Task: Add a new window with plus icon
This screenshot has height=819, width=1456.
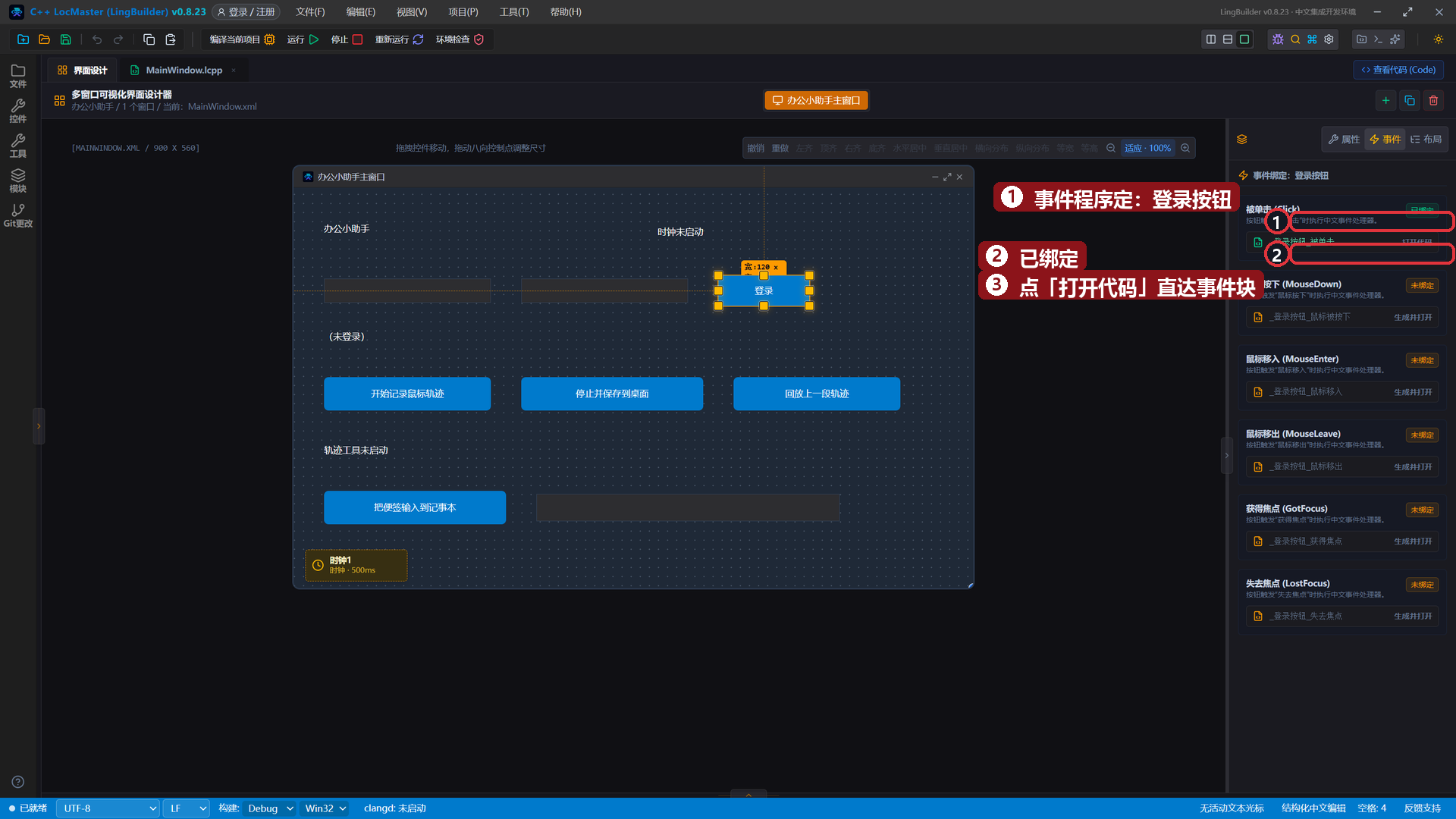Action: pyautogui.click(x=1385, y=100)
